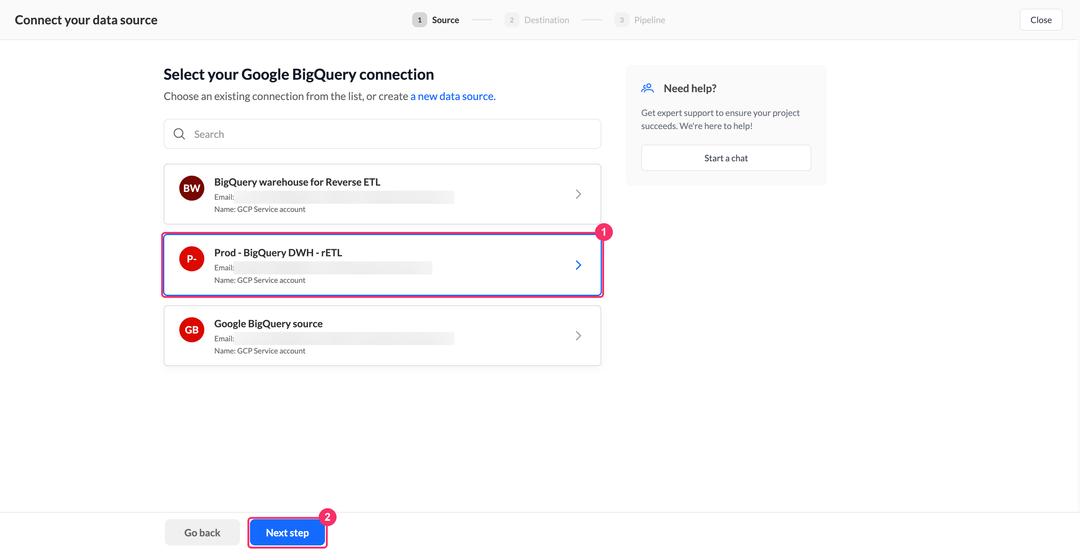Viewport: 1080px width, 552px height.
Task: Close the data source wizard
Action: pyautogui.click(x=1041, y=20)
